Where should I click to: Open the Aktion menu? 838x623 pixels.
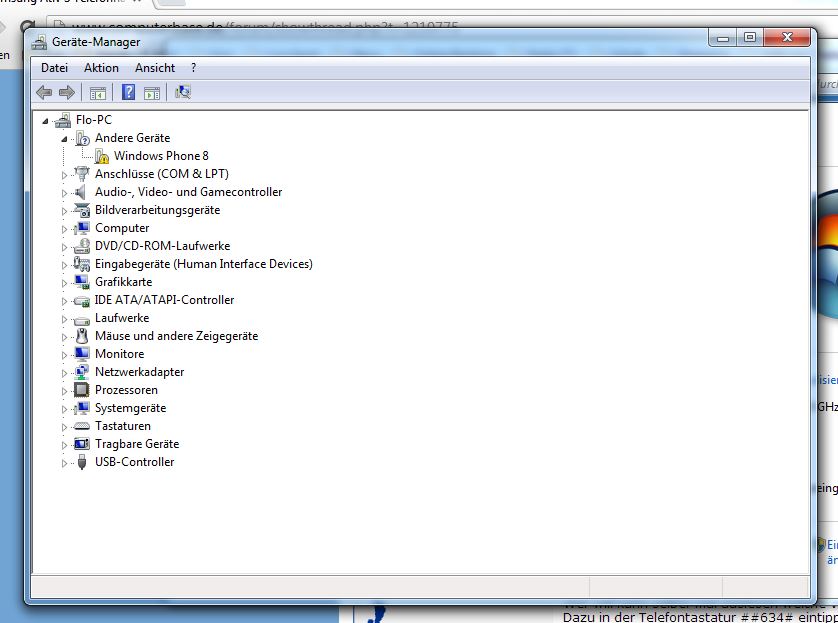pos(101,68)
